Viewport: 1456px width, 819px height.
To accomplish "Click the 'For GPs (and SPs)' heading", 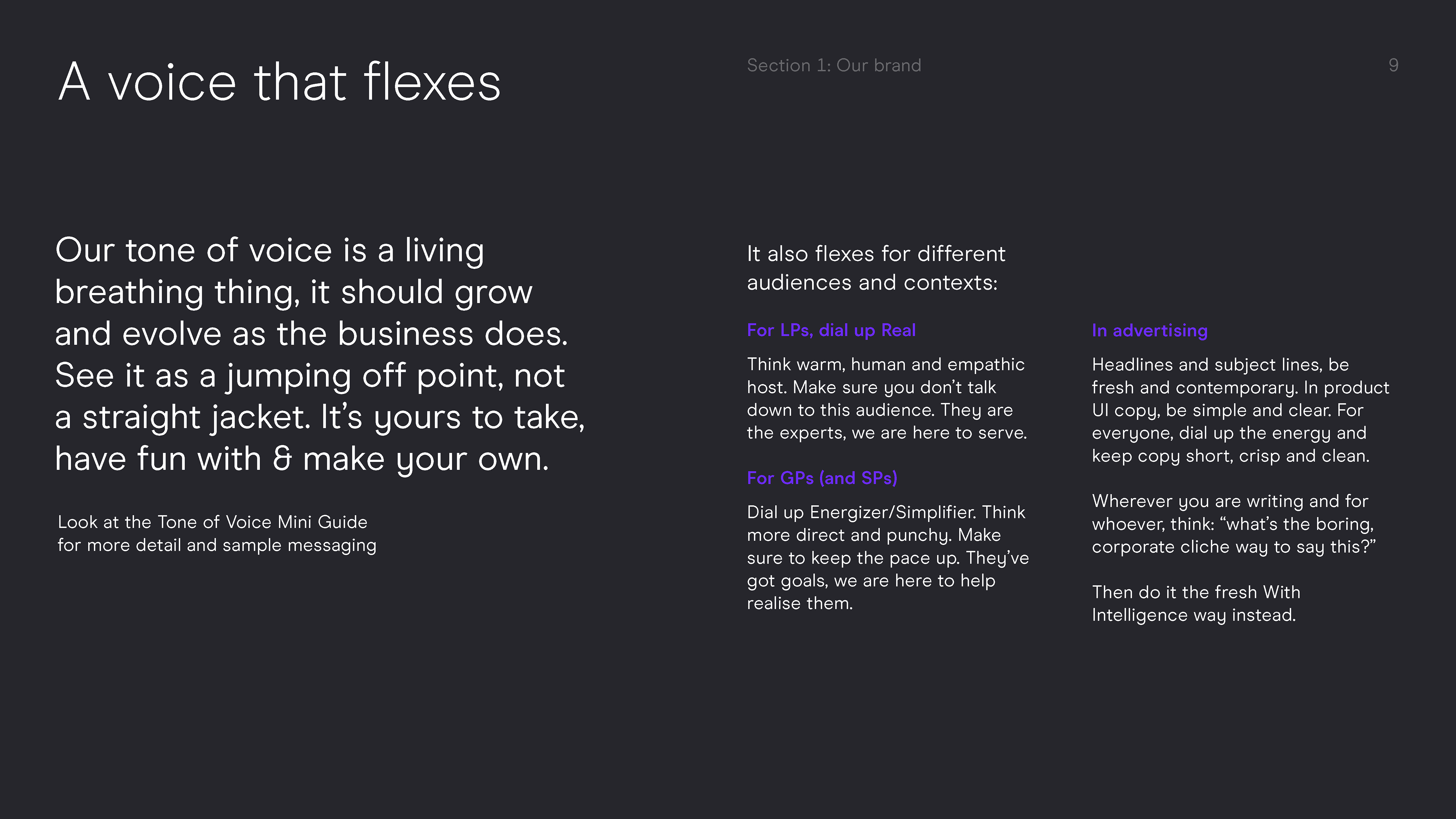I will point(822,478).
